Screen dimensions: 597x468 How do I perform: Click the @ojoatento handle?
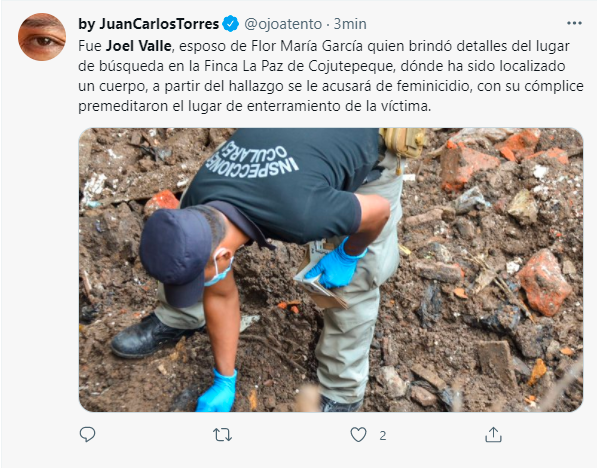pyautogui.click(x=283, y=24)
